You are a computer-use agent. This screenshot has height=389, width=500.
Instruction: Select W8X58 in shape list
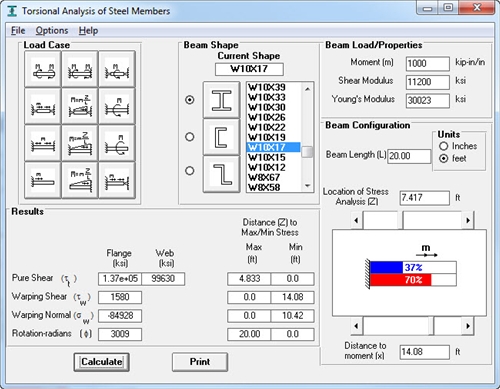[x=274, y=187]
